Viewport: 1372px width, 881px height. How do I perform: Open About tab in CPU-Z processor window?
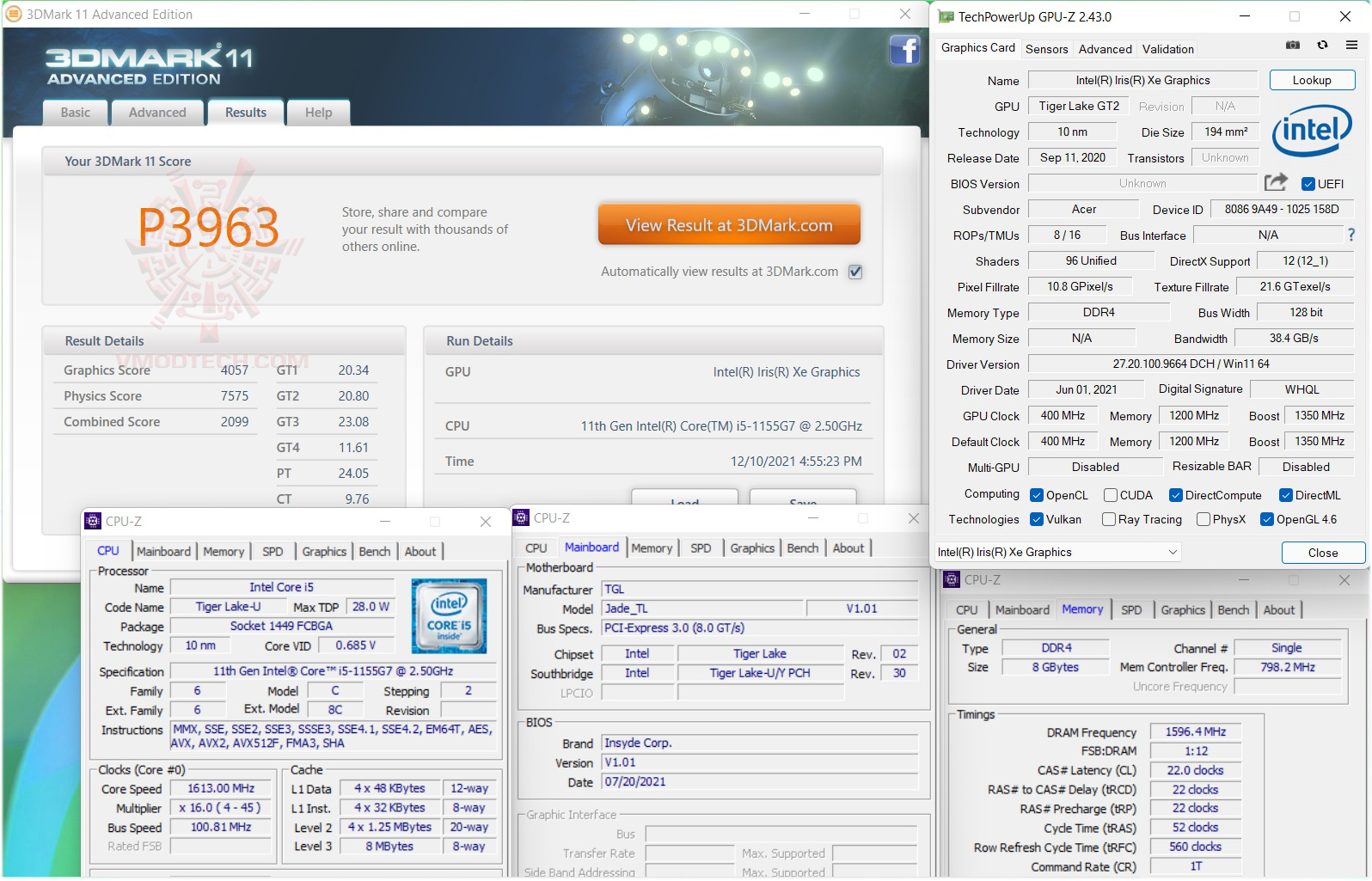pyautogui.click(x=420, y=551)
